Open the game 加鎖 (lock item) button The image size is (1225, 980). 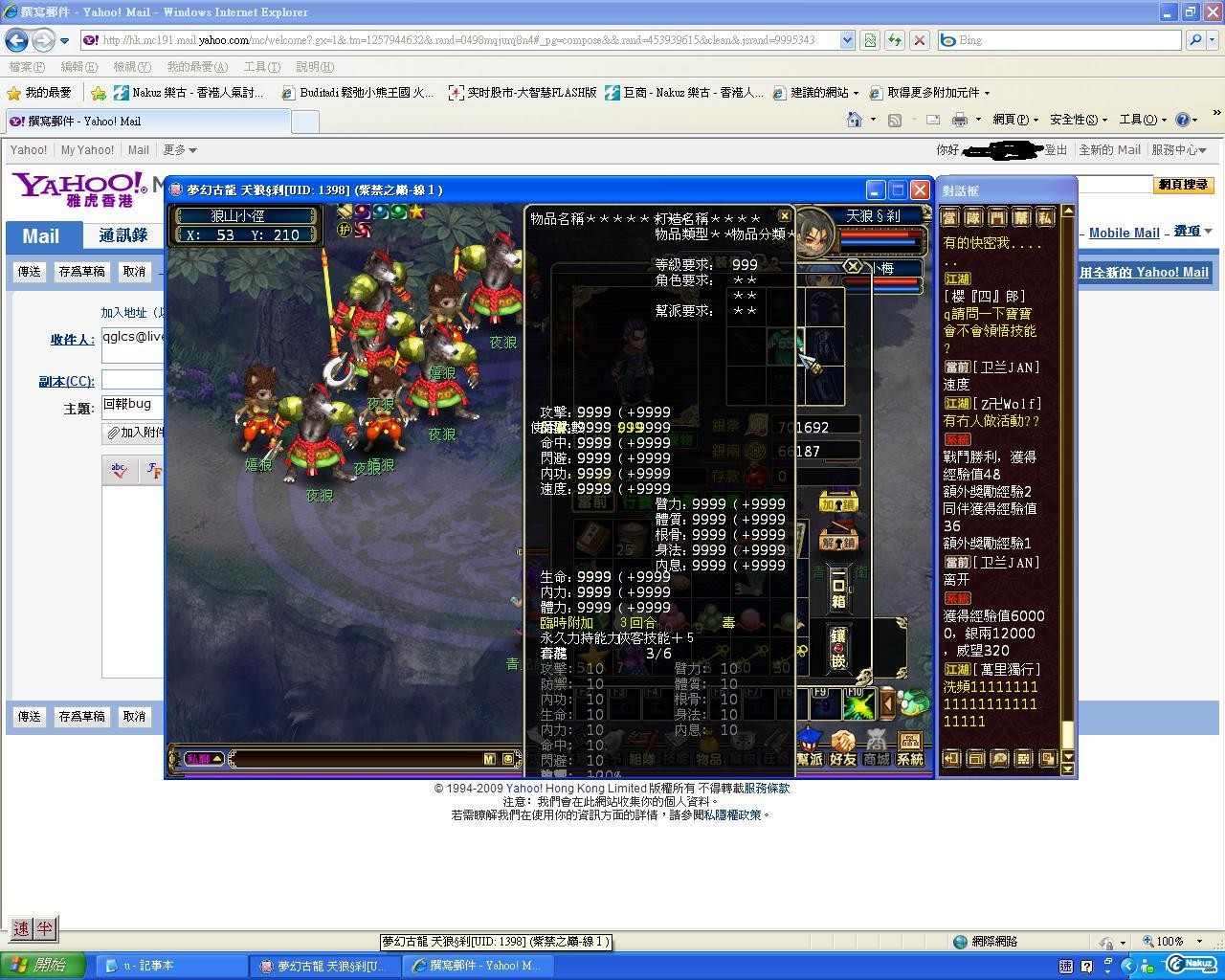(837, 503)
